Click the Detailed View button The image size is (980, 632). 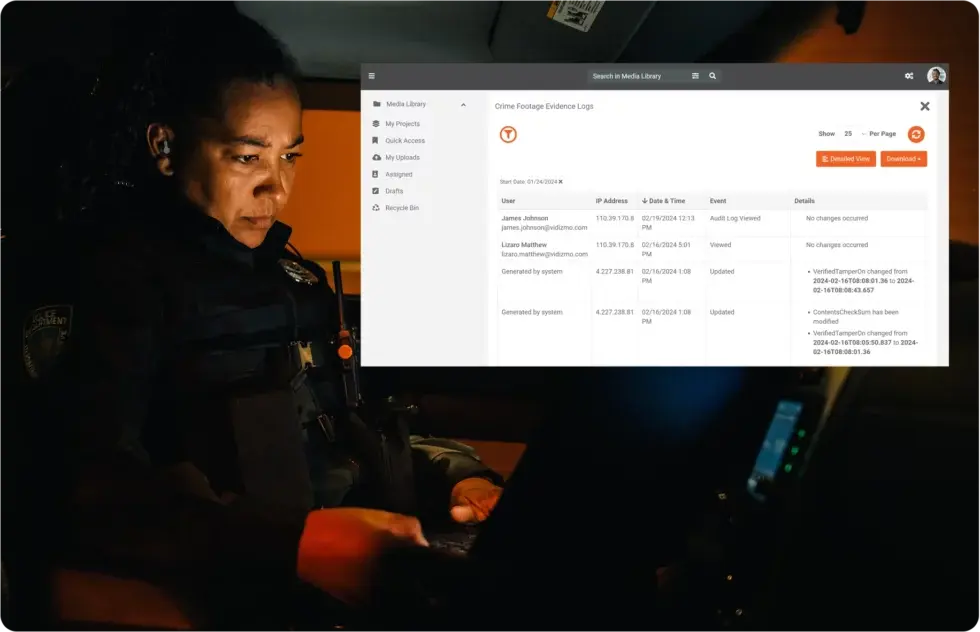tap(845, 159)
